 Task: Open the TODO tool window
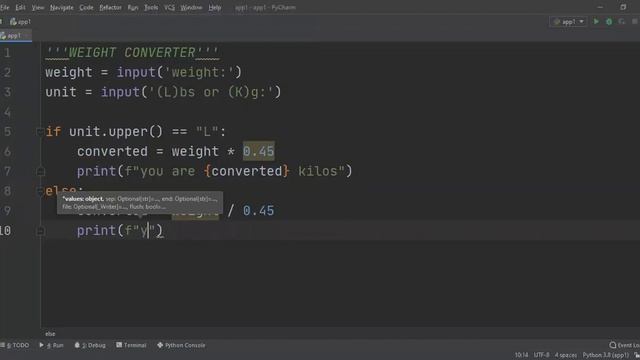click(15, 345)
